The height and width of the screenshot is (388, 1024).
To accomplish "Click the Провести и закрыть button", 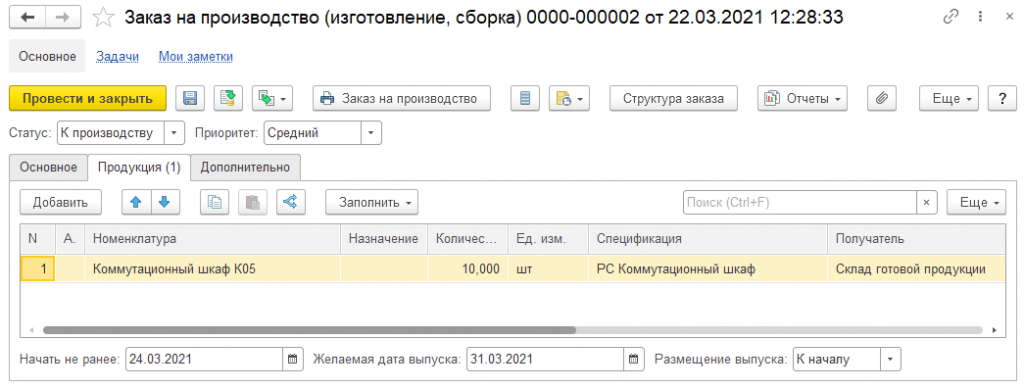I will click(88, 99).
